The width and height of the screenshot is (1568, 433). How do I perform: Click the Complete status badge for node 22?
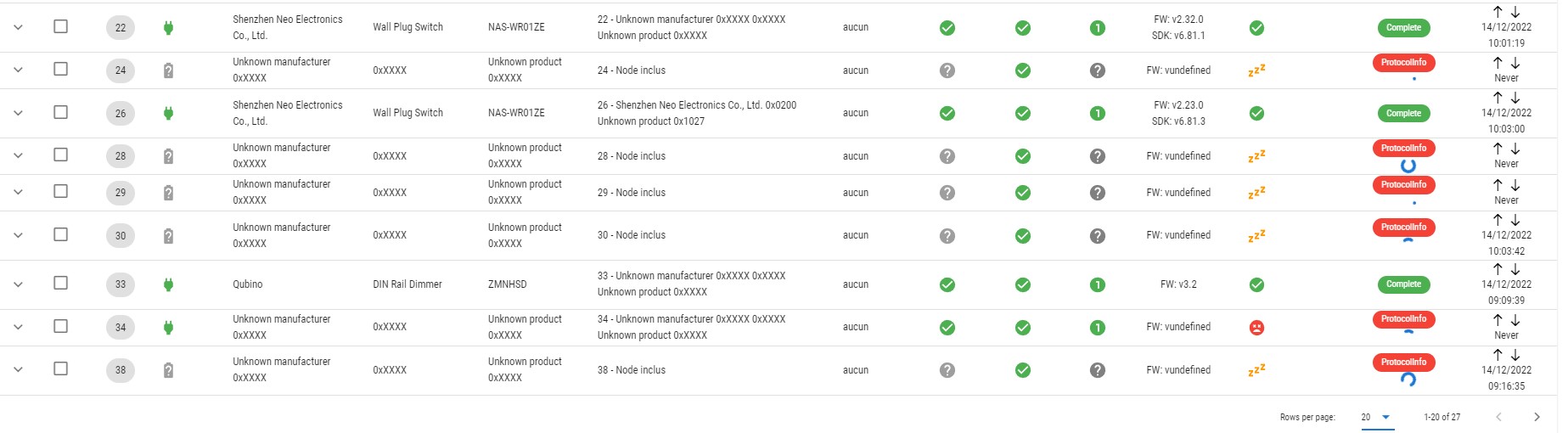pos(1403,27)
